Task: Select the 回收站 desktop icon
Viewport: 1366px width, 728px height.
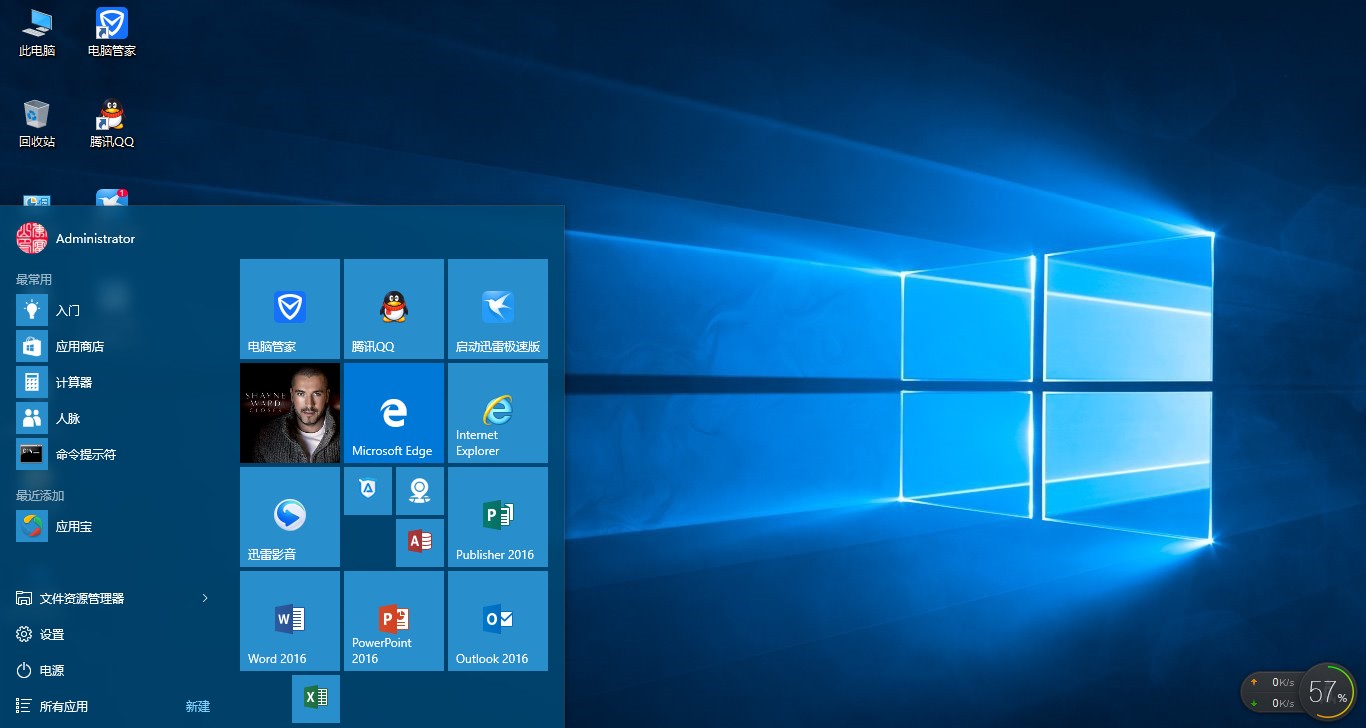Action: (37, 124)
